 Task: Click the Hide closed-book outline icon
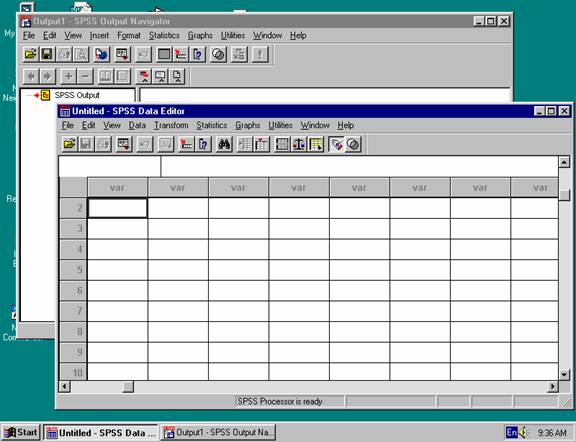(123, 76)
